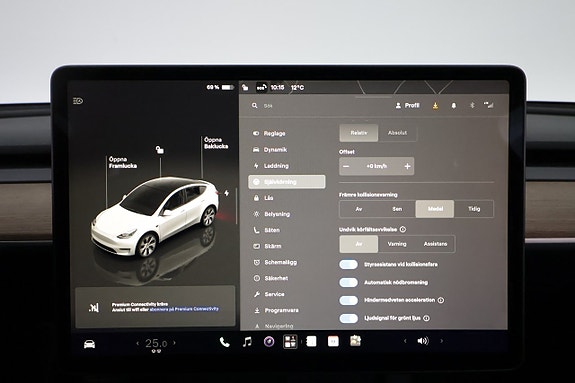Select Relativ speed offset mode
The height and width of the screenshot is (383, 575).
(359, 133)
